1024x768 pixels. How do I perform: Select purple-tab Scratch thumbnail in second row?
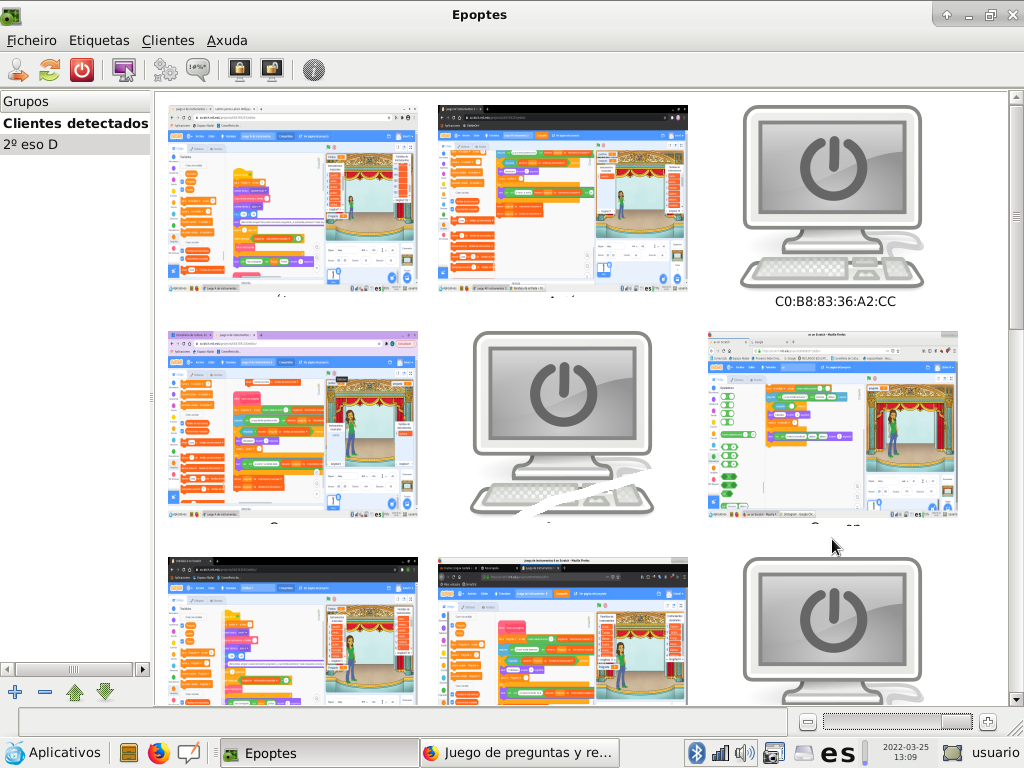point(293,424)
